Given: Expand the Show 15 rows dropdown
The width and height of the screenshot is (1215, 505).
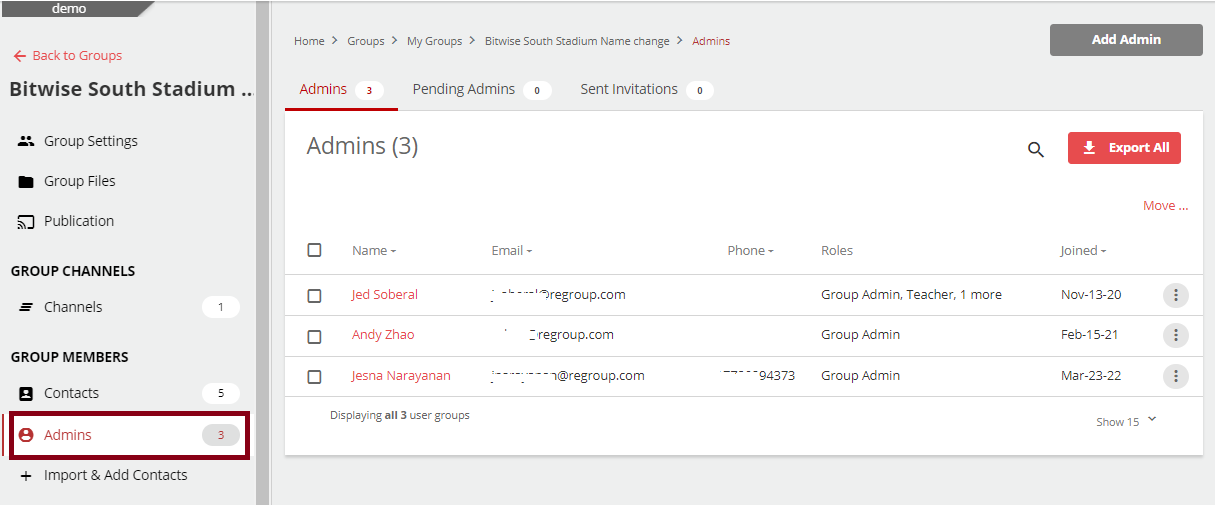Looking at the screenshot, I should pyautogui.click(x=1127, y=421).
